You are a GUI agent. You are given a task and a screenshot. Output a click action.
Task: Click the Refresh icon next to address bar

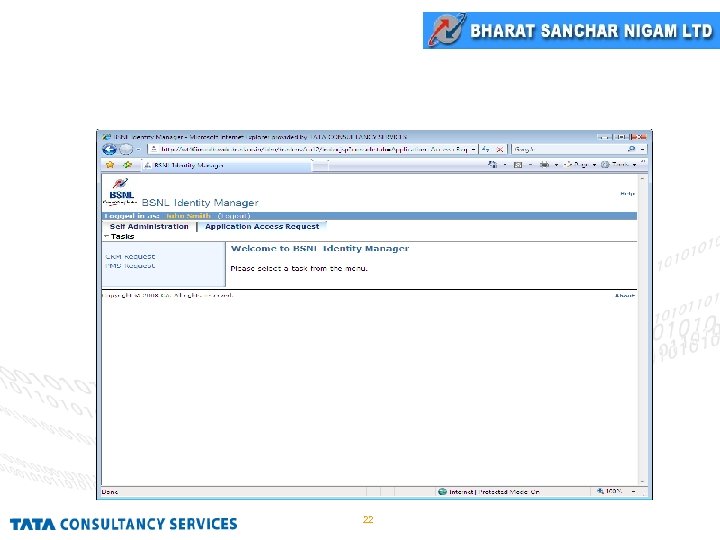(485, 149)
